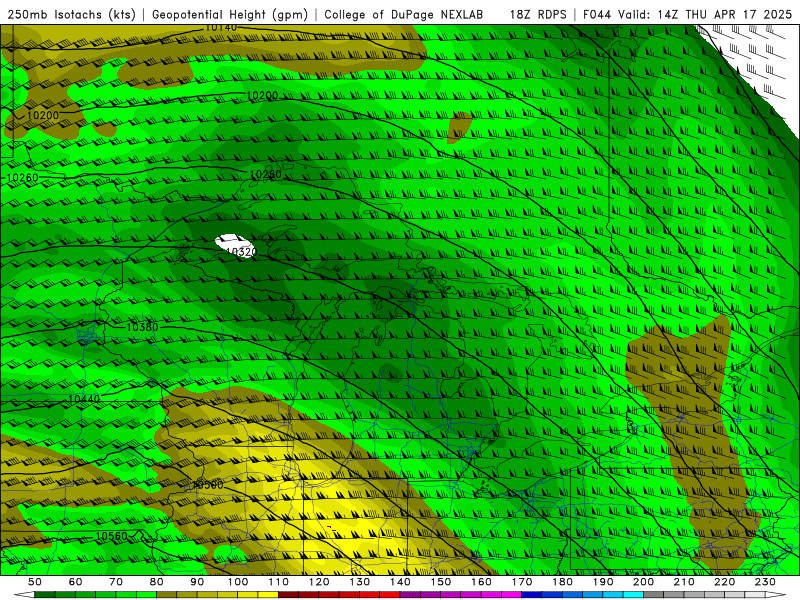Click the legend value 50
Screen dimensions: 800x600
point(35,582)
